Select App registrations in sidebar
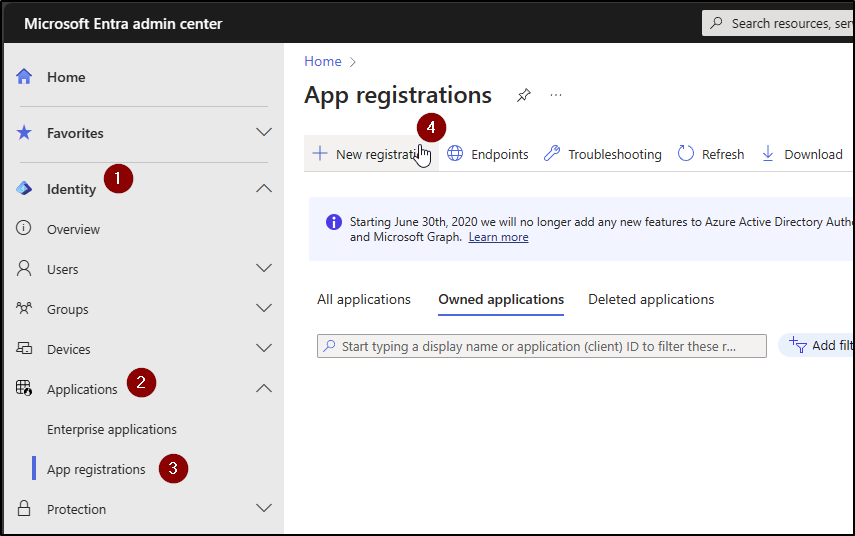Viewport: 855px width, 536px height. [x=96, y=469]
